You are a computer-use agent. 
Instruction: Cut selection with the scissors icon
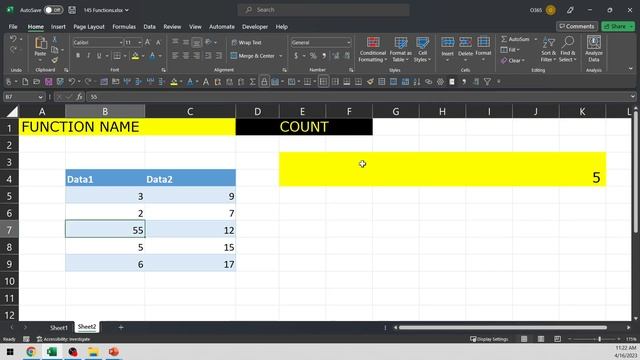[x=54, y=39]
